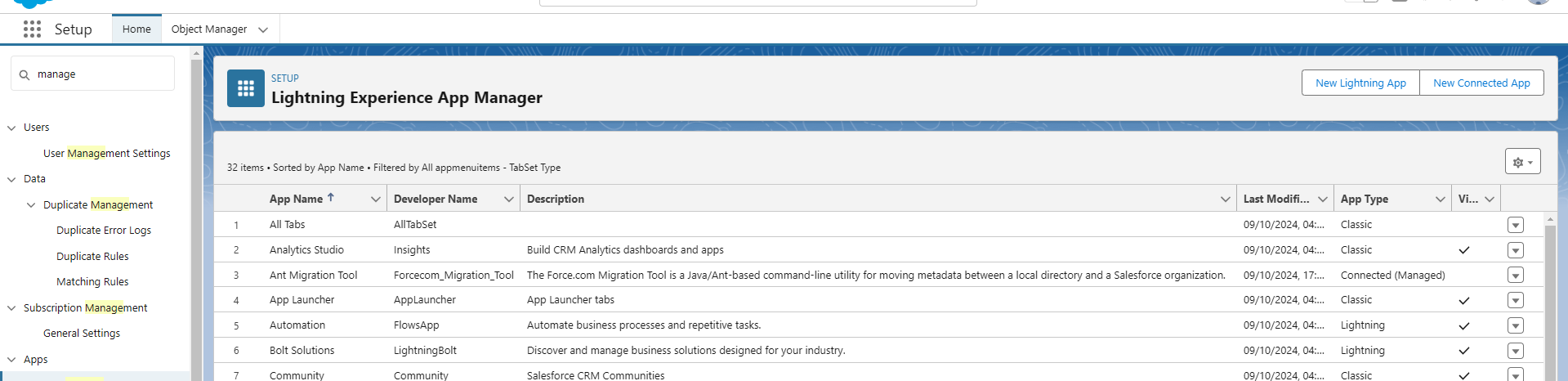Click the search magnifier icon in Quick Find
The width and height of the screenshot is (1568, 381).
25,74
